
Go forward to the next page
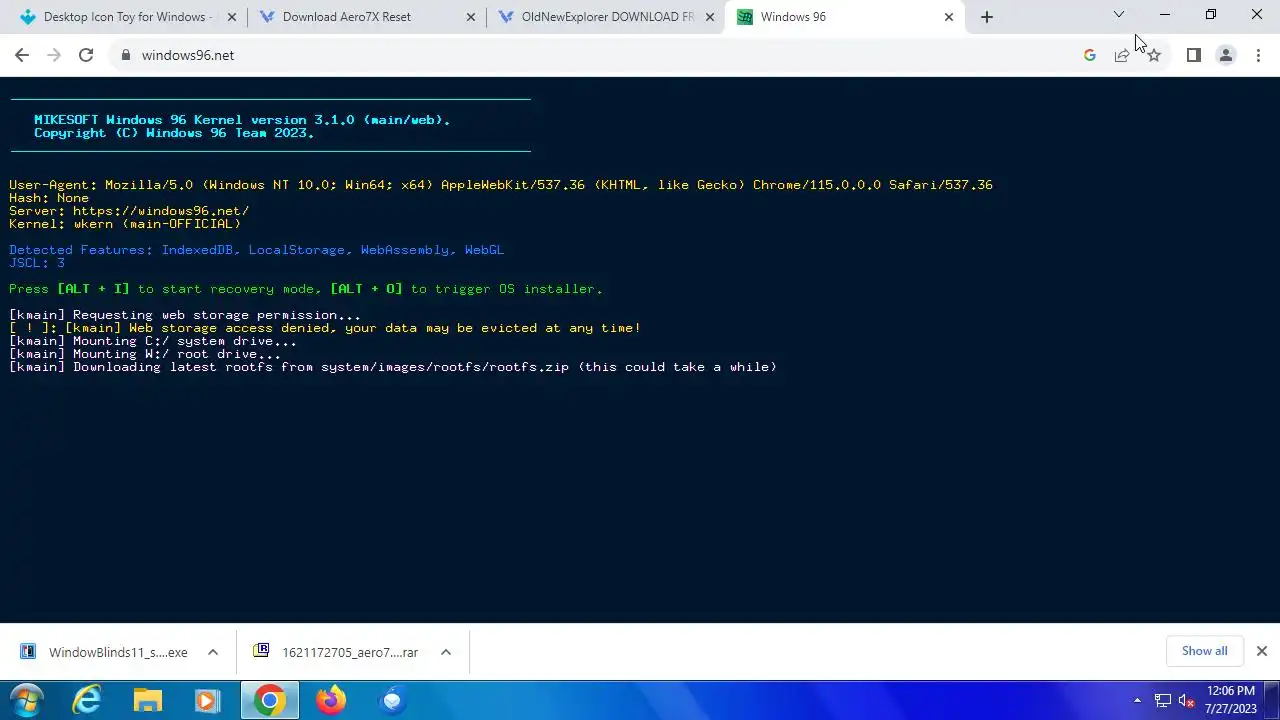coord(54,55)
